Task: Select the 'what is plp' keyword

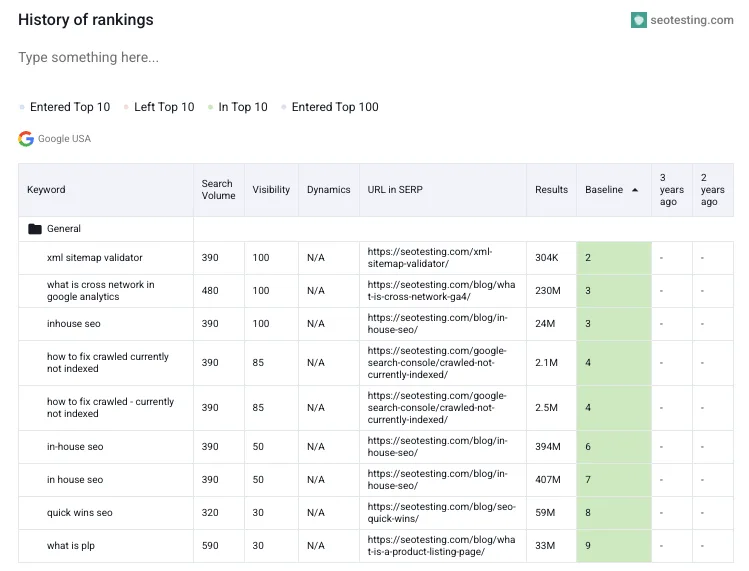Action: [x=71, y=546]
